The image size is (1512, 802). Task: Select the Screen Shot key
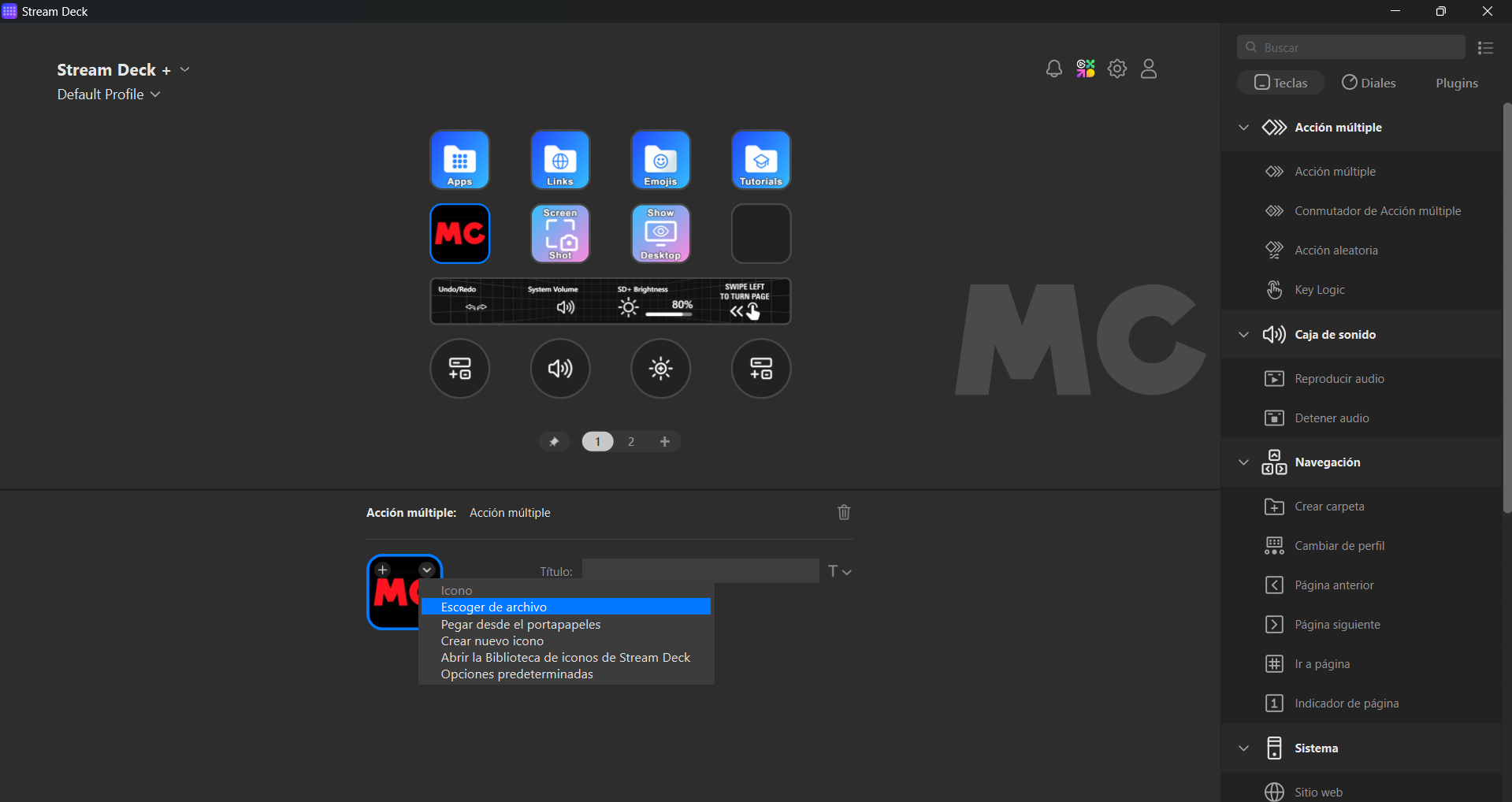560,234
